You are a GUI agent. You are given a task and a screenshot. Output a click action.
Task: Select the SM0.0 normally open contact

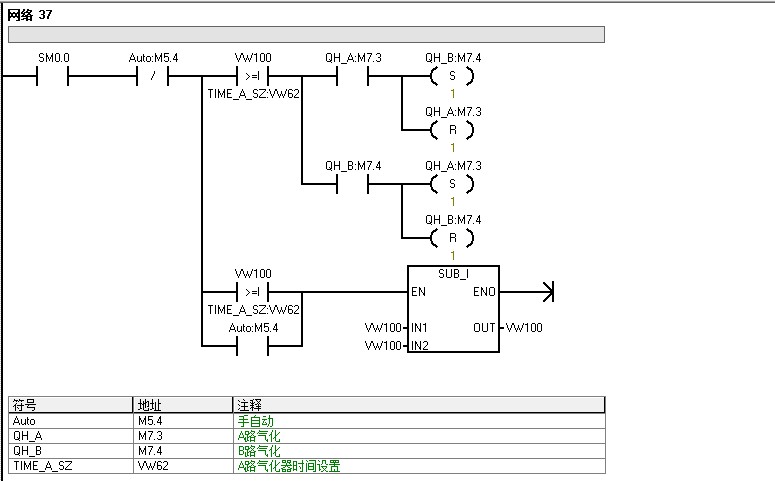click(52, 76)
